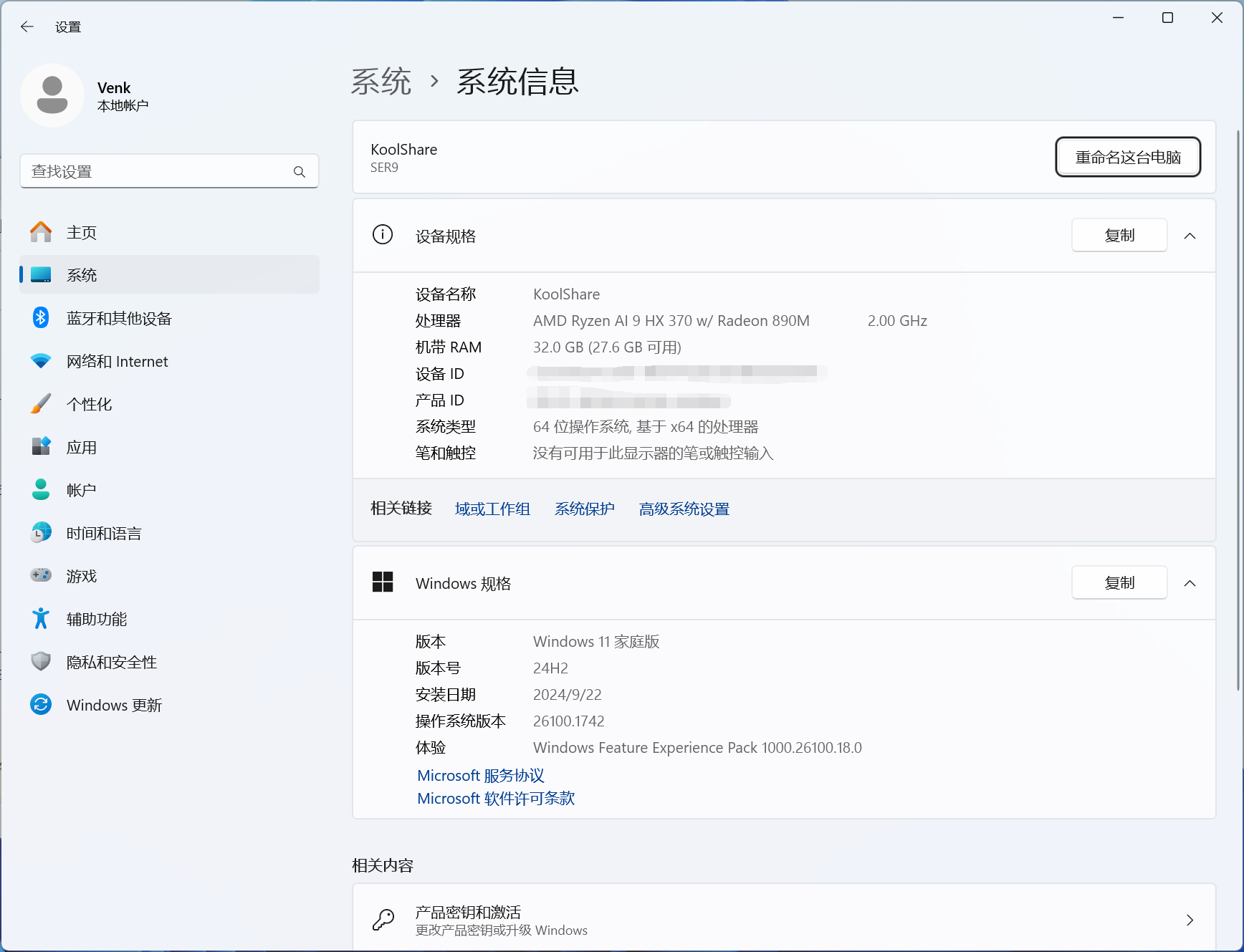1244x952 pixels.
Task: Collapse the Windows 规格 section chevron
Action: (1190, 583)
